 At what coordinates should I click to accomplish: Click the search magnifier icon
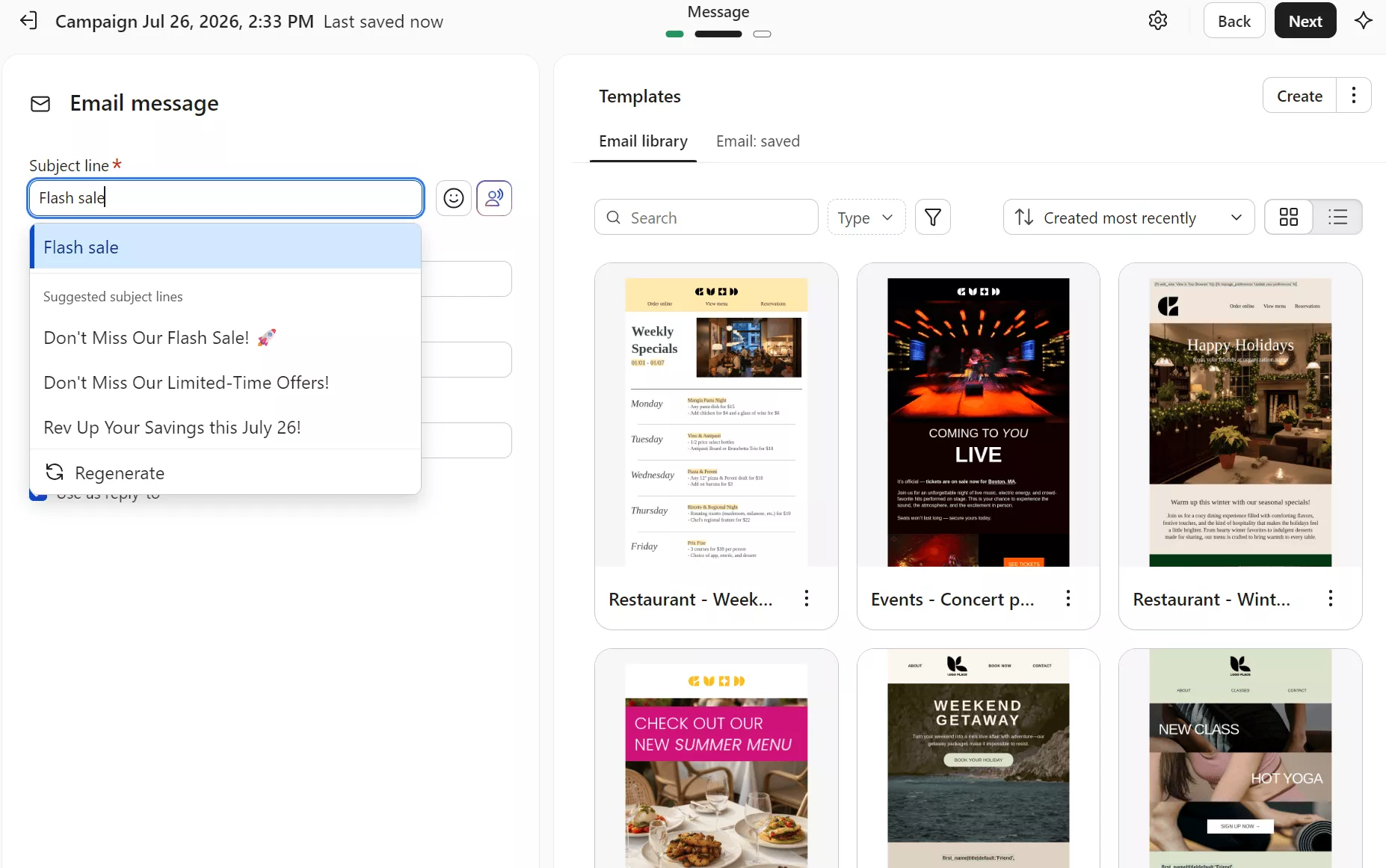click(614, 218)
